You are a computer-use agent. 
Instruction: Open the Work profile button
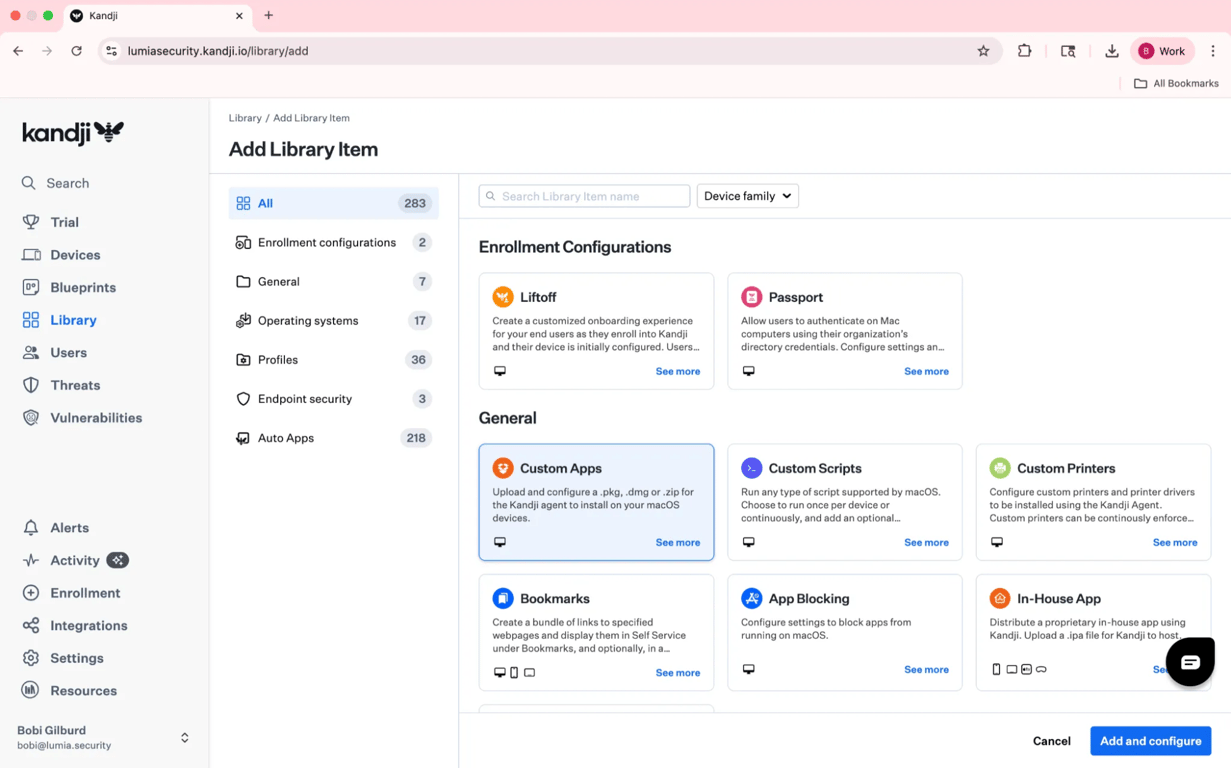1162,51
